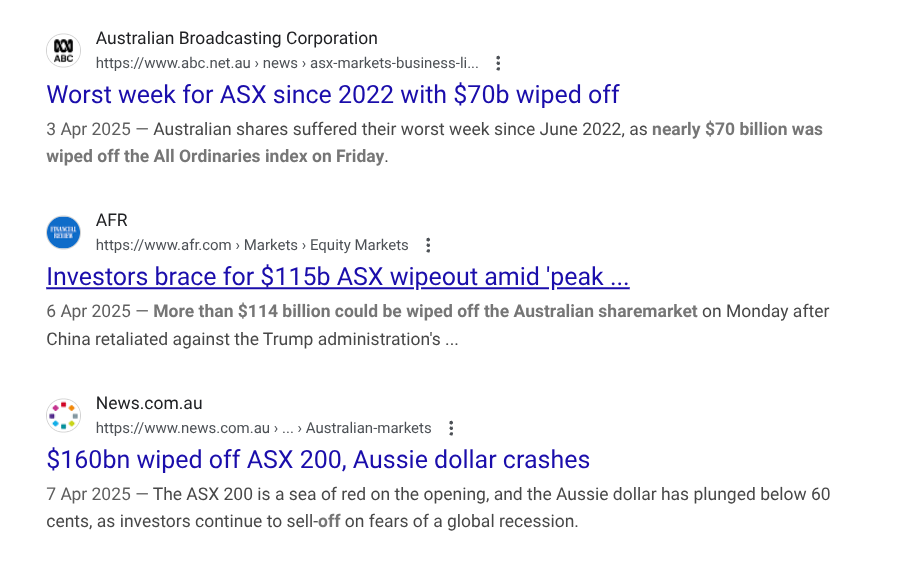Click the news.com.au Australian-markets breadcrumb URL
The width and height of the screenshot is (903, 561).
(x=263, y=428)
